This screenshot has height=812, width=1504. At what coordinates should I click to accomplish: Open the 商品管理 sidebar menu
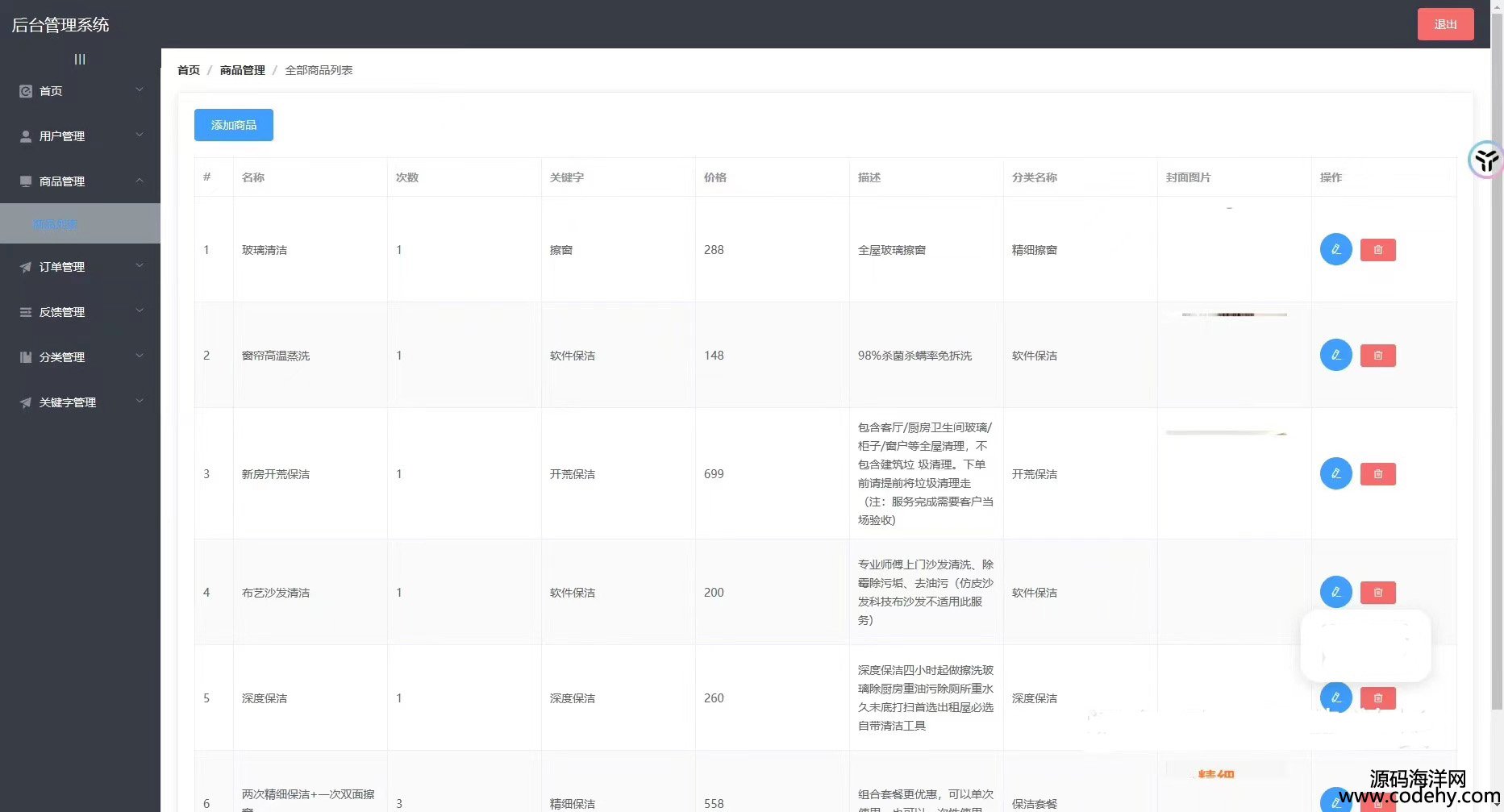[80, 181]
